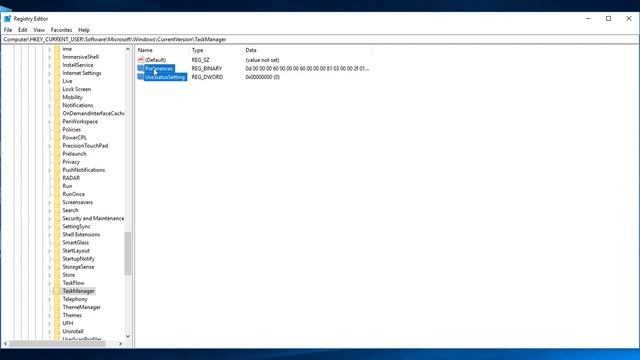This screenshot has height=360, width=640.
Task: Select the StartLayout folder icon
Action: 57,251
